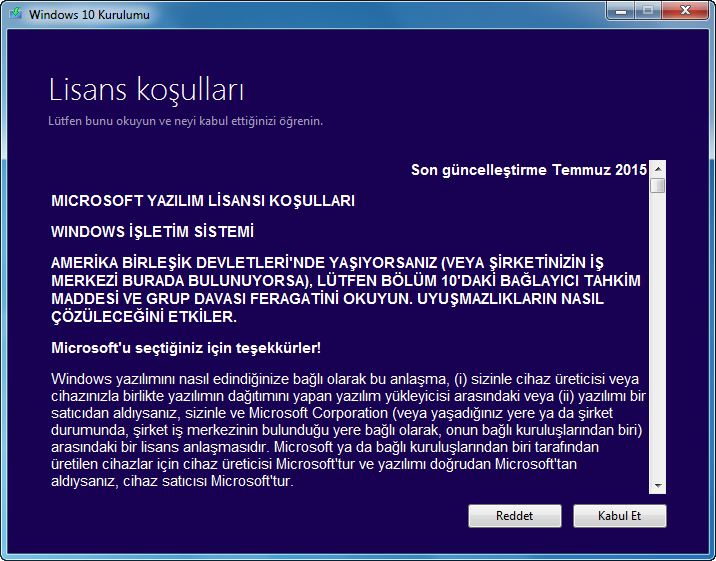Click the scrollbar up arrow

point(658,169)
